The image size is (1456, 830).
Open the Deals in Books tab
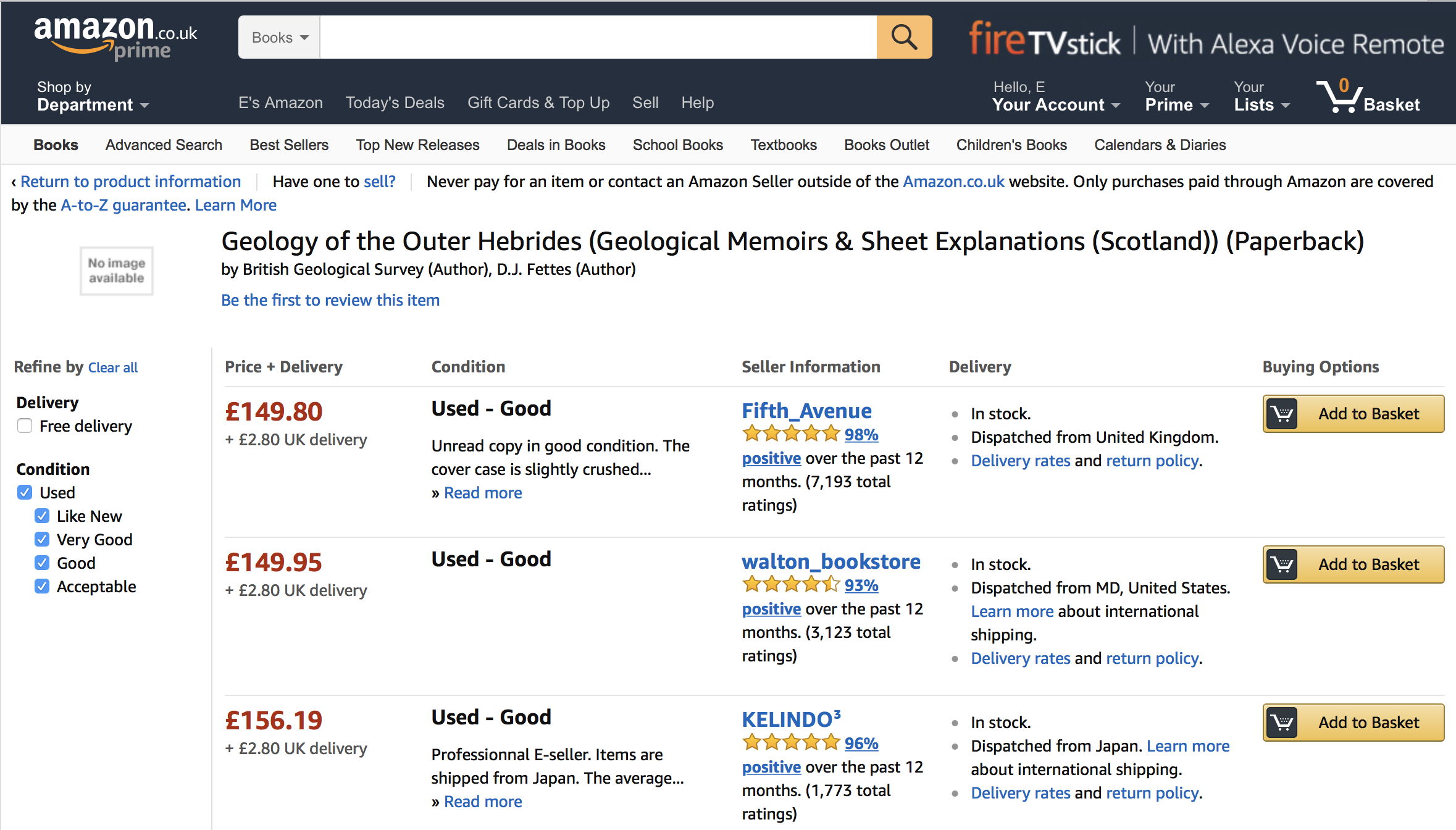(x=555, y=145)
